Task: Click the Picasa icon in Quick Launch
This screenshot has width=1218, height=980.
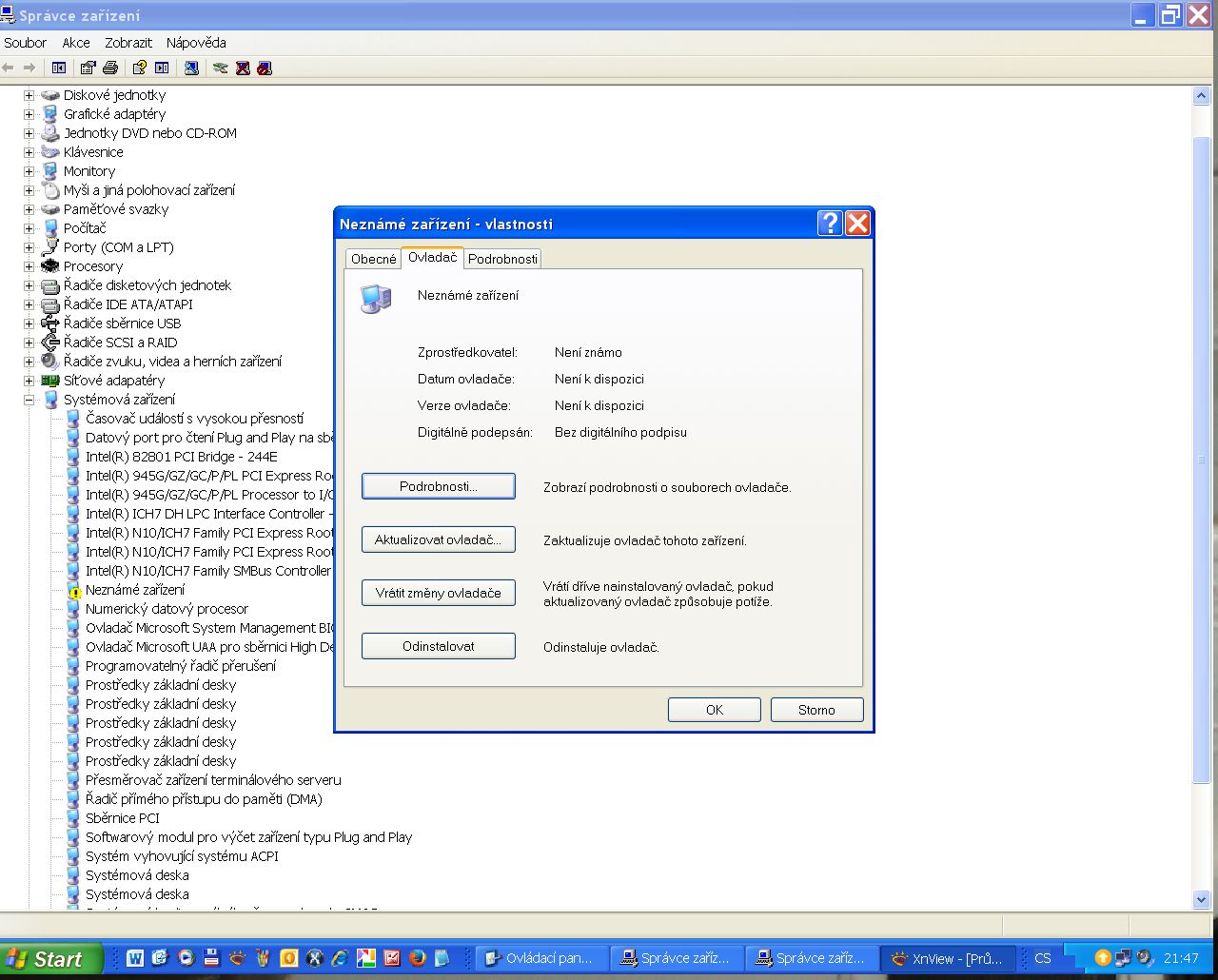Action: click(x=365, y=958)
